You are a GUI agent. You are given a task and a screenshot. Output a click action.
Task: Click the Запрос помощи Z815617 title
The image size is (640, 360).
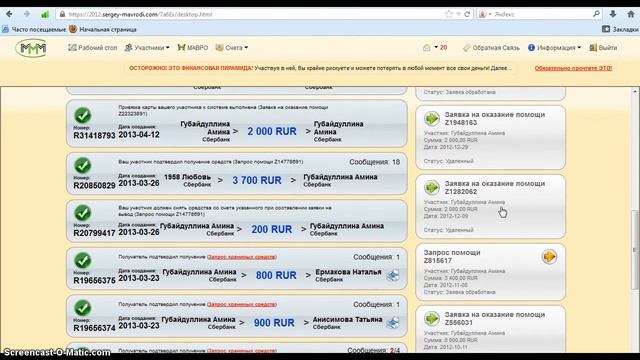pos(452,256)
